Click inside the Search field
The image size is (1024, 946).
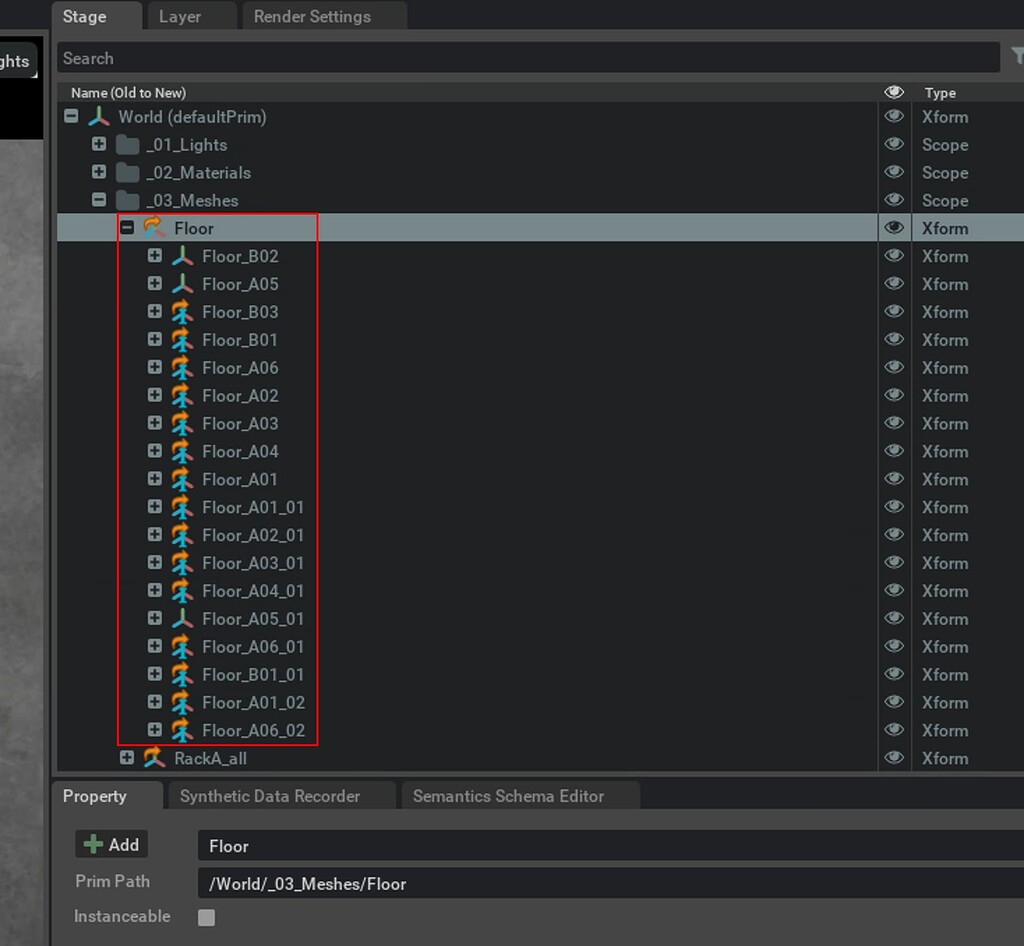coord(400,58)
